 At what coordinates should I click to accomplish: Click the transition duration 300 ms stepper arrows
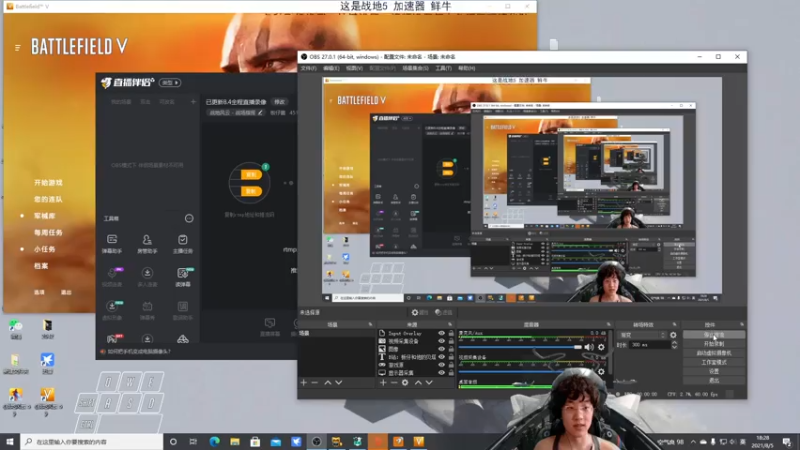pos(674,345)
